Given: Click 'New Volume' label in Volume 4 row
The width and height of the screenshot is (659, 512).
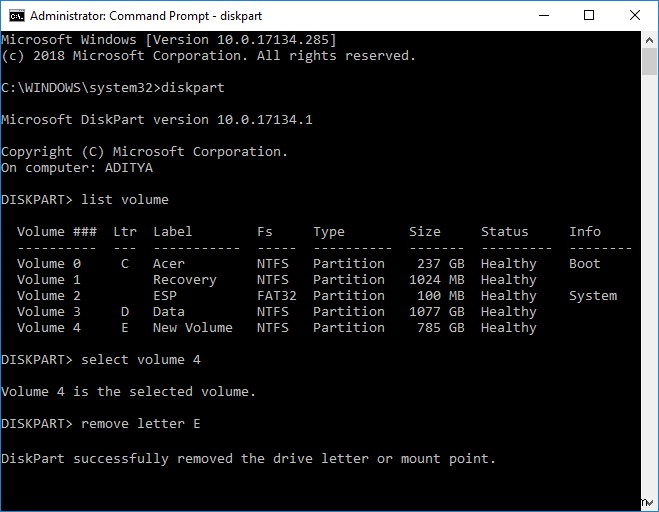Looking at the screenshot, I should pos(192,328).
